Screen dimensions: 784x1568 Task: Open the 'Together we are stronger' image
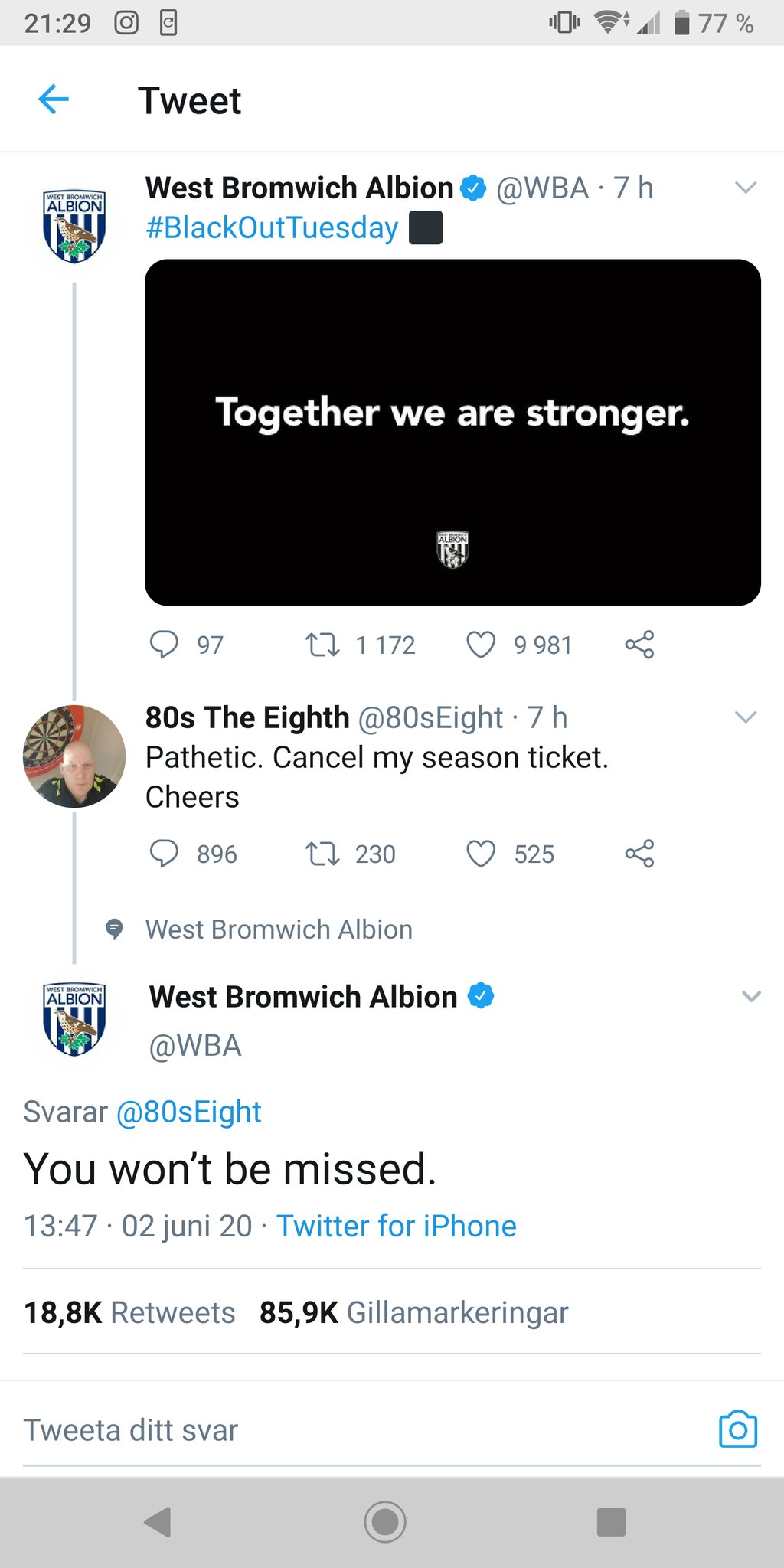(452, 433)
